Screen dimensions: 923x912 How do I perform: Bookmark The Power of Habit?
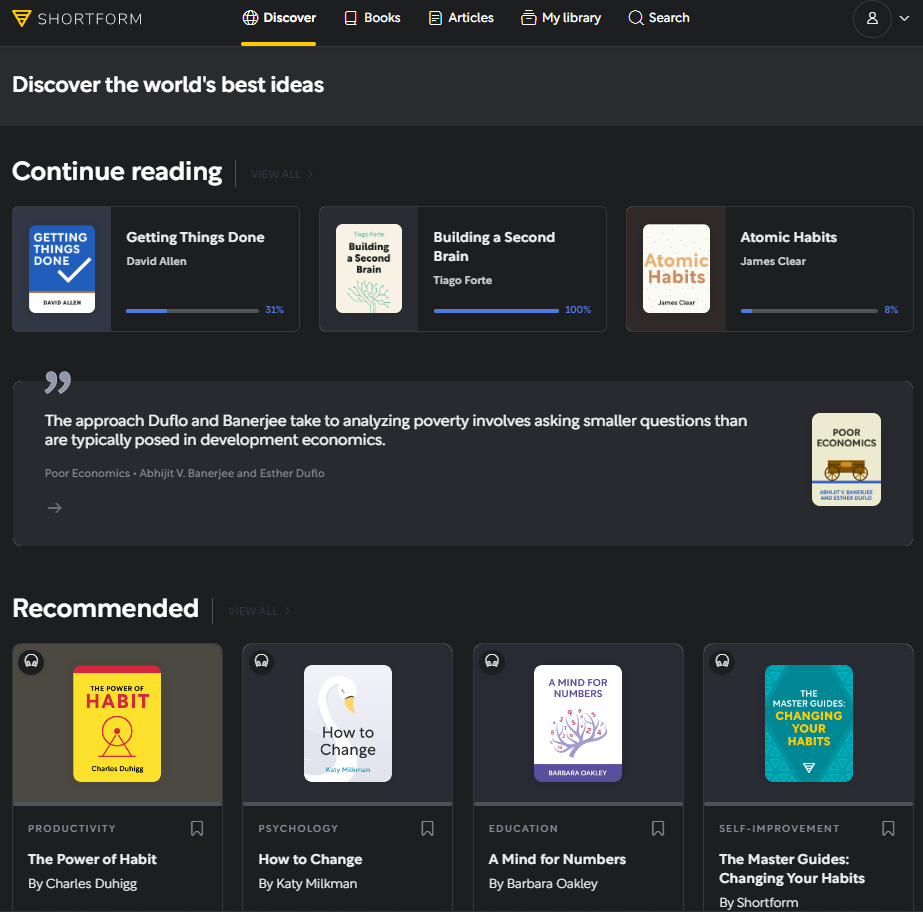click(197, 828)
